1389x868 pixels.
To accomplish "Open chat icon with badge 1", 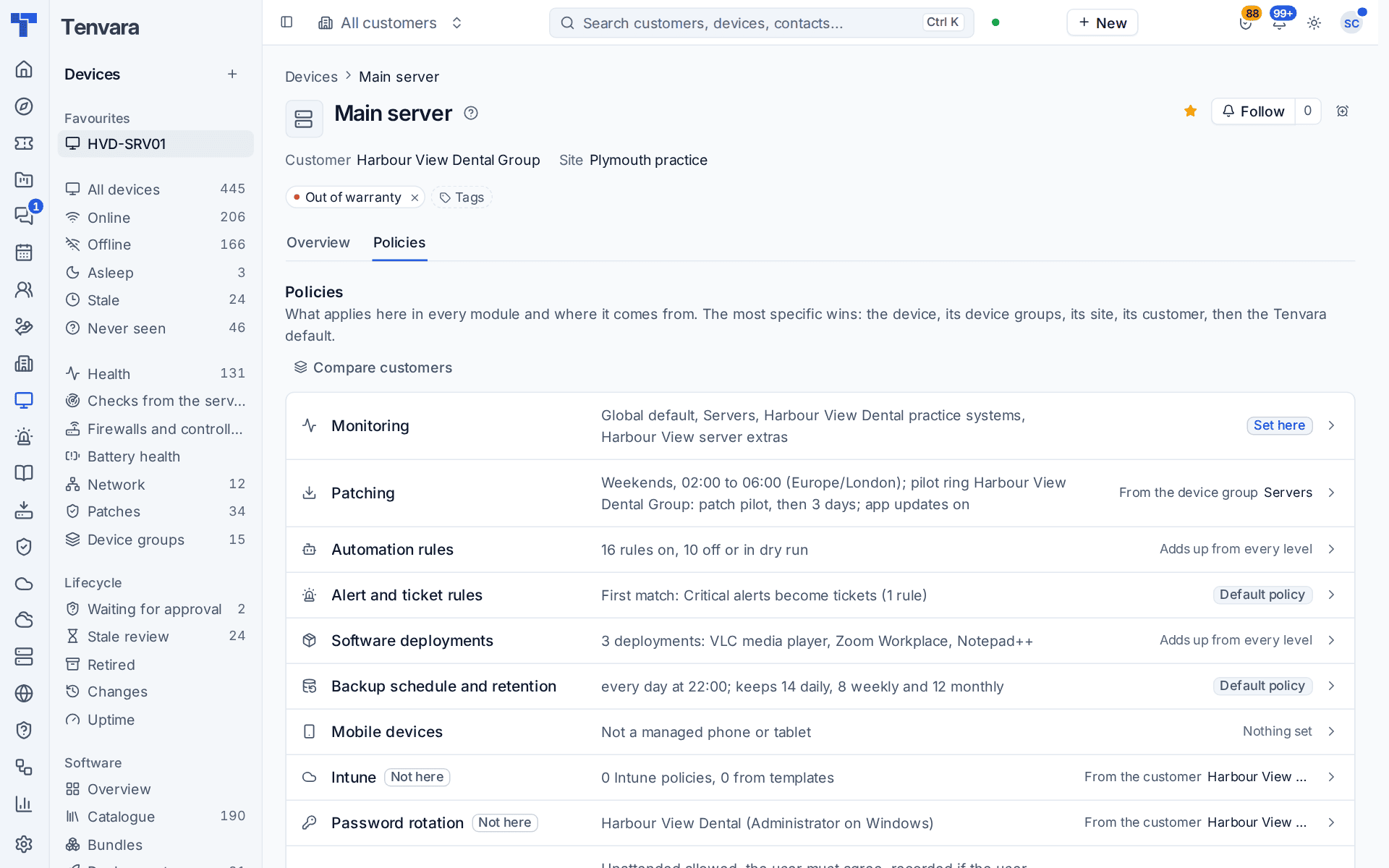I will pos(24,216).
